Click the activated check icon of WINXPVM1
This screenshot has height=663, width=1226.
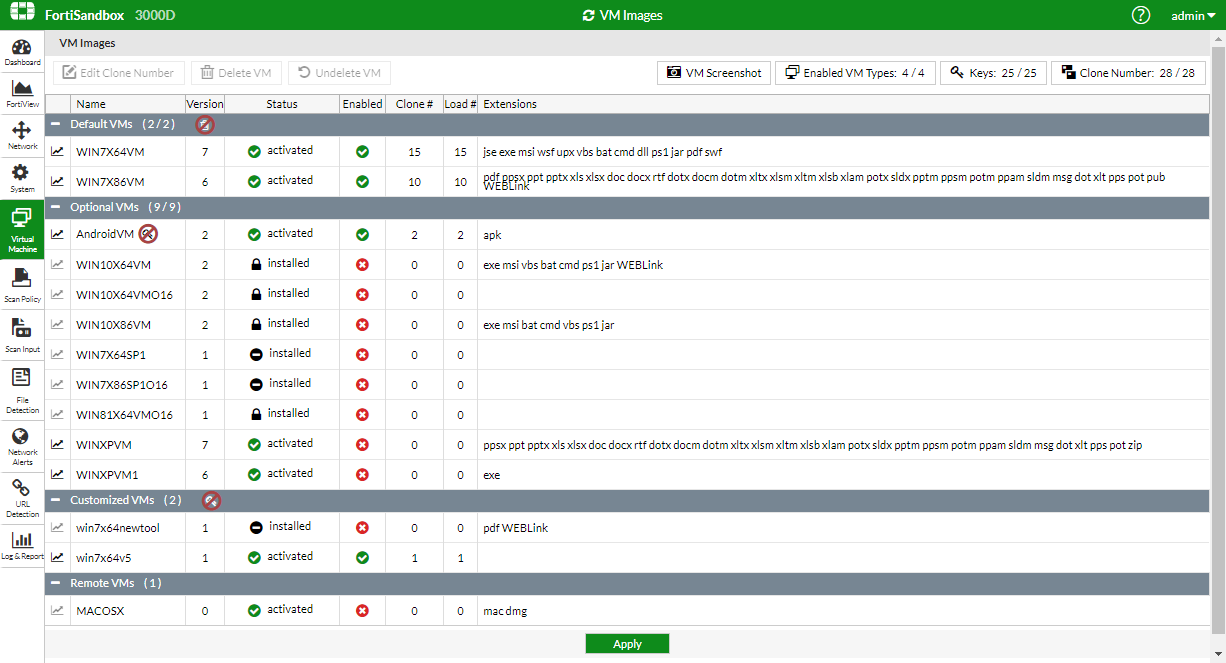pyautogui.click(x=254, y=474)
